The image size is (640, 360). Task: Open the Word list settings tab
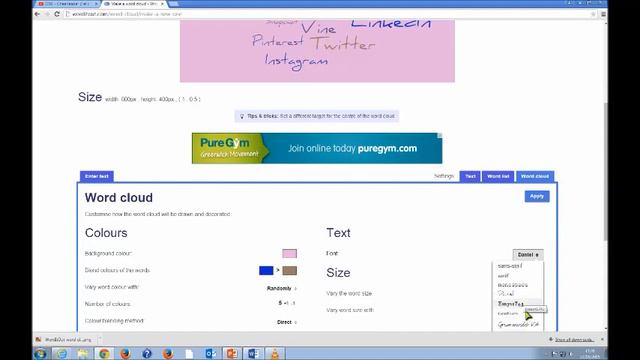pos(498,176)
